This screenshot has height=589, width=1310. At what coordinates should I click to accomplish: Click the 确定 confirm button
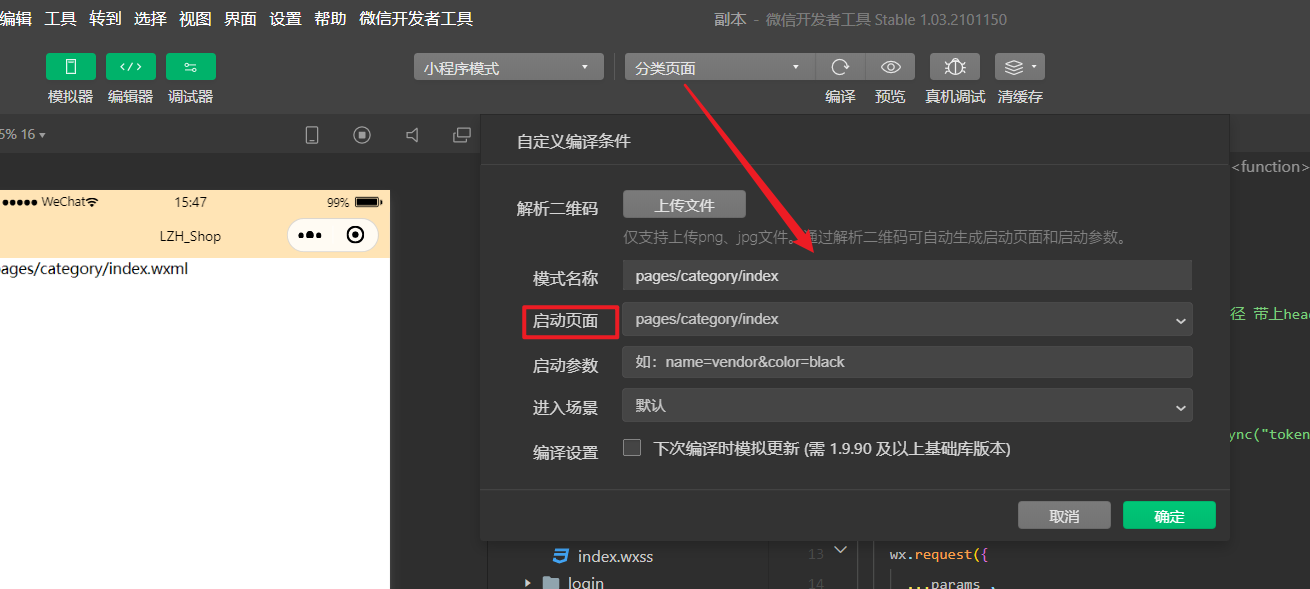coord(1169,515)
